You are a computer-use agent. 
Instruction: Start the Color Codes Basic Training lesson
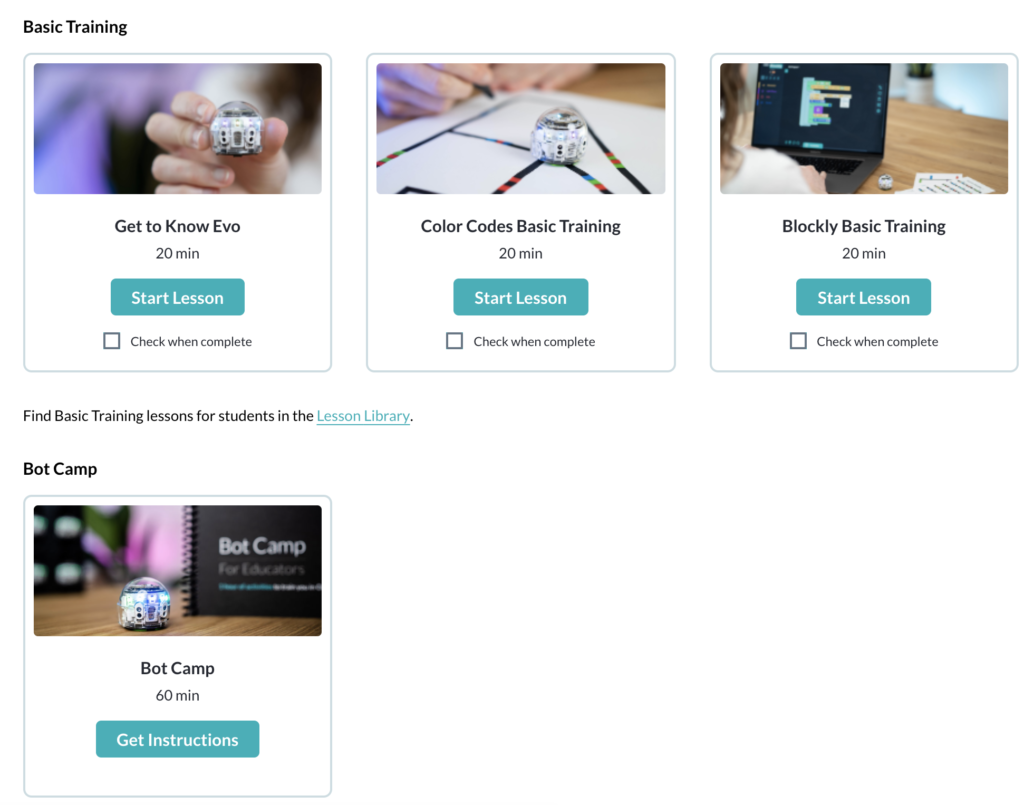[x=520, y=297]
